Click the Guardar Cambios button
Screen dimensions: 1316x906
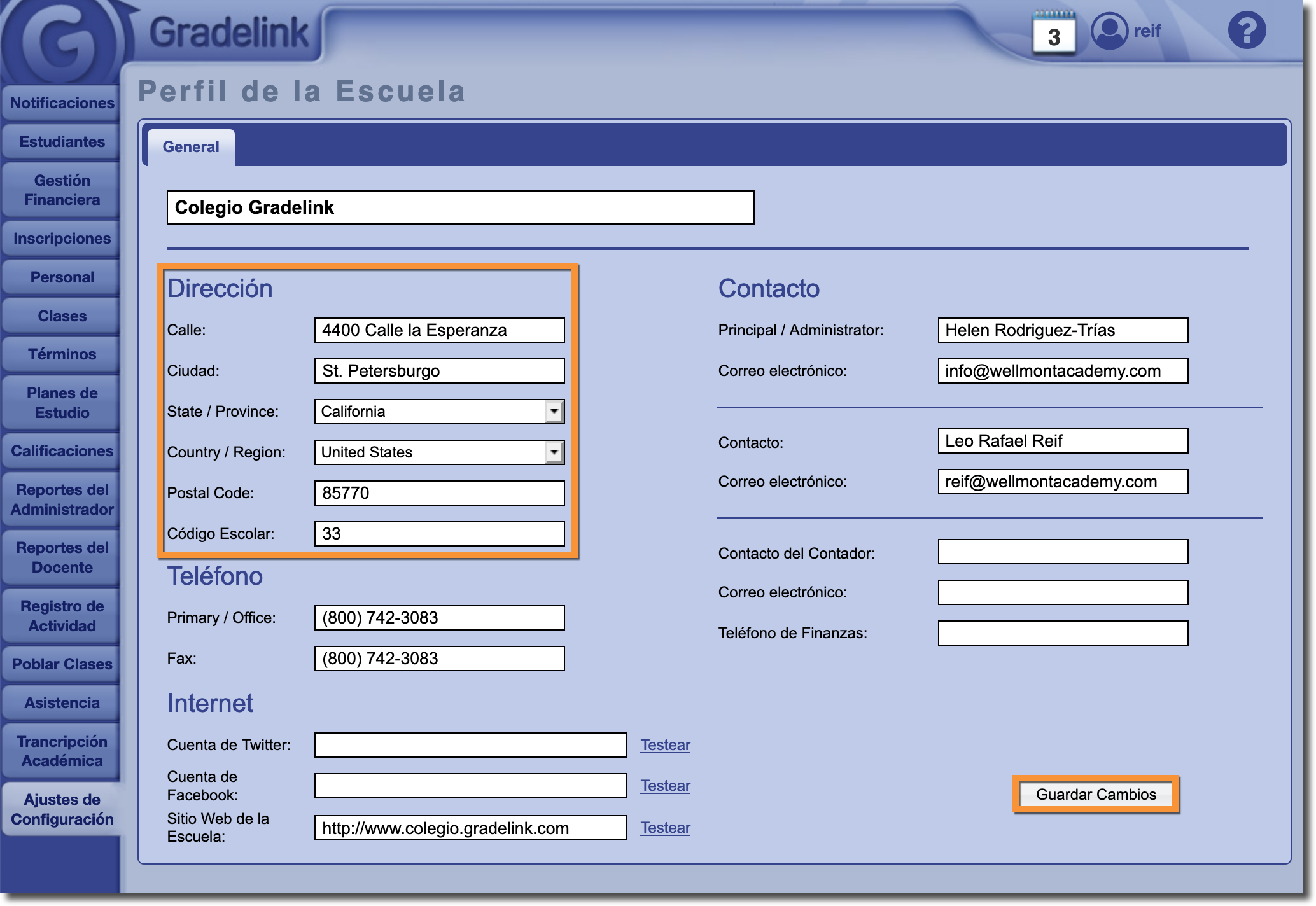(1095, 795)
